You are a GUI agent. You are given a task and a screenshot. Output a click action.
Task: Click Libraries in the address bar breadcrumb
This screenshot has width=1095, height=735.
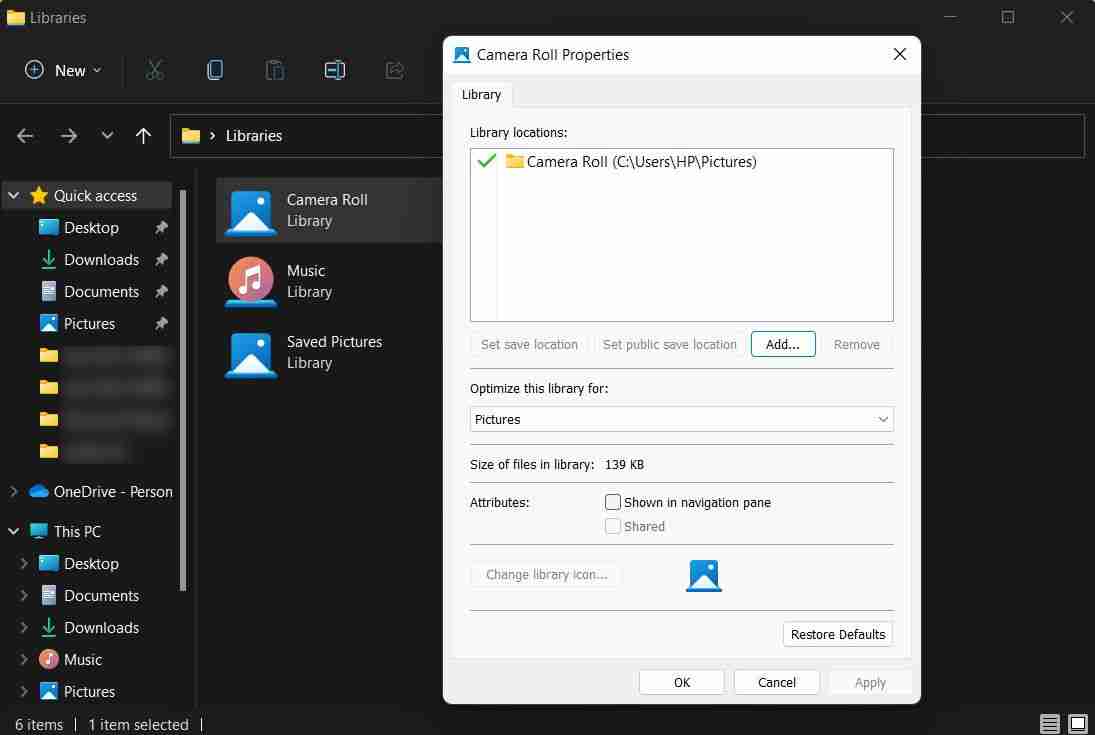click(x=254, y=135)
